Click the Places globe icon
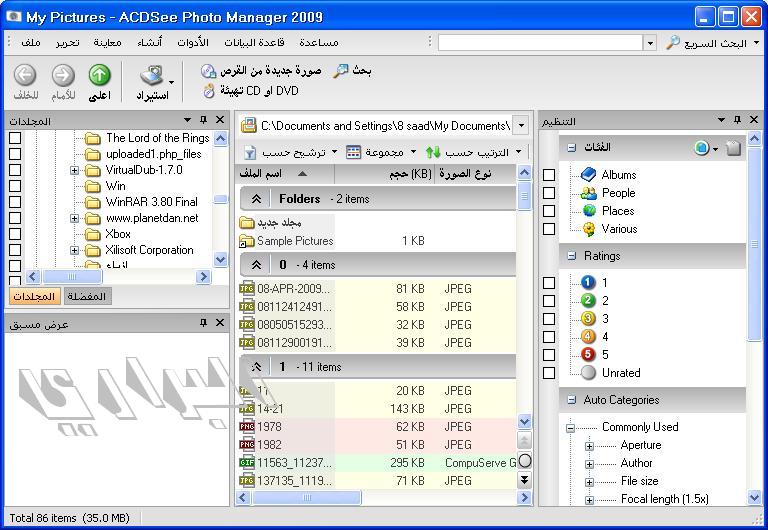This screenshot has height=530, width=768. [589, 211]
